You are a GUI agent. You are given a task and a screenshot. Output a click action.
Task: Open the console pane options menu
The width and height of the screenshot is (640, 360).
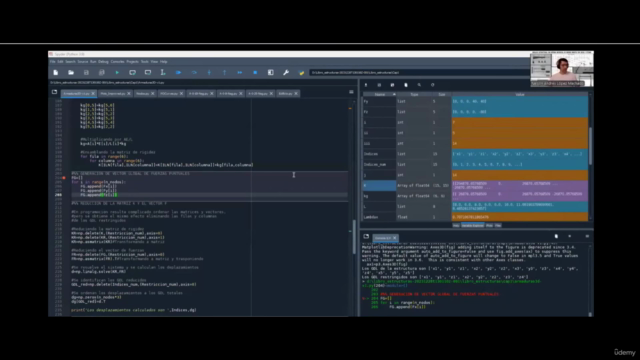pyautogui.click(x=587, y=236)
